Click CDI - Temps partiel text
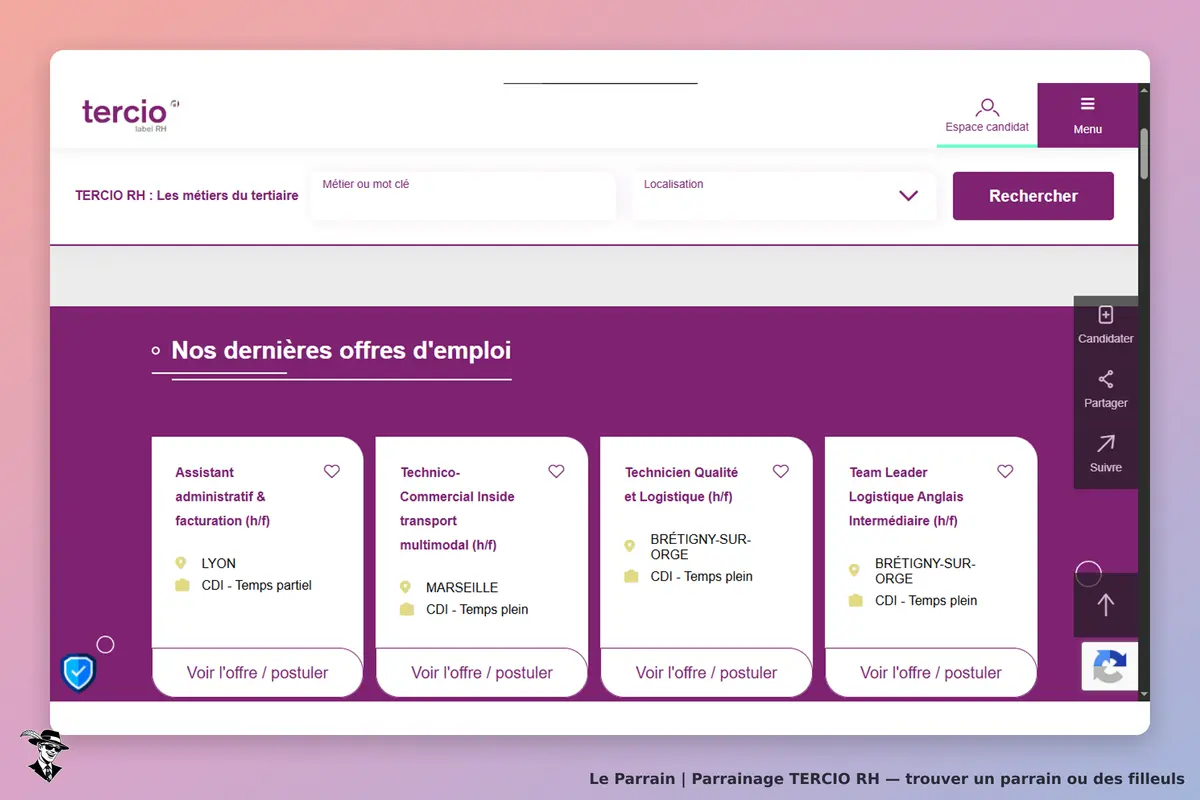This screenshot has height=800, width=1200. (257, 585)
